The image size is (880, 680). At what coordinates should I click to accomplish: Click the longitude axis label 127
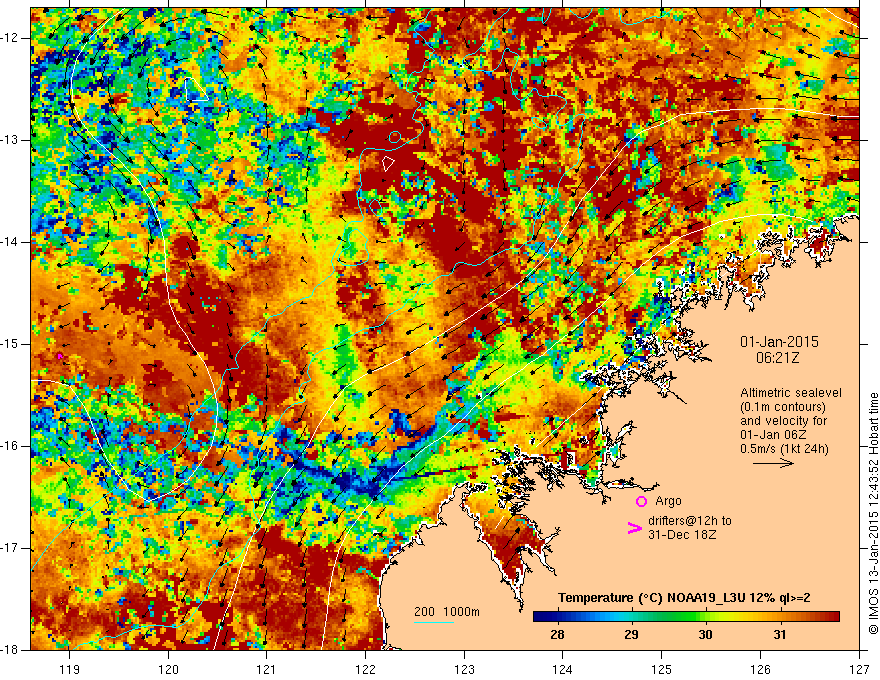pos(859,669)
